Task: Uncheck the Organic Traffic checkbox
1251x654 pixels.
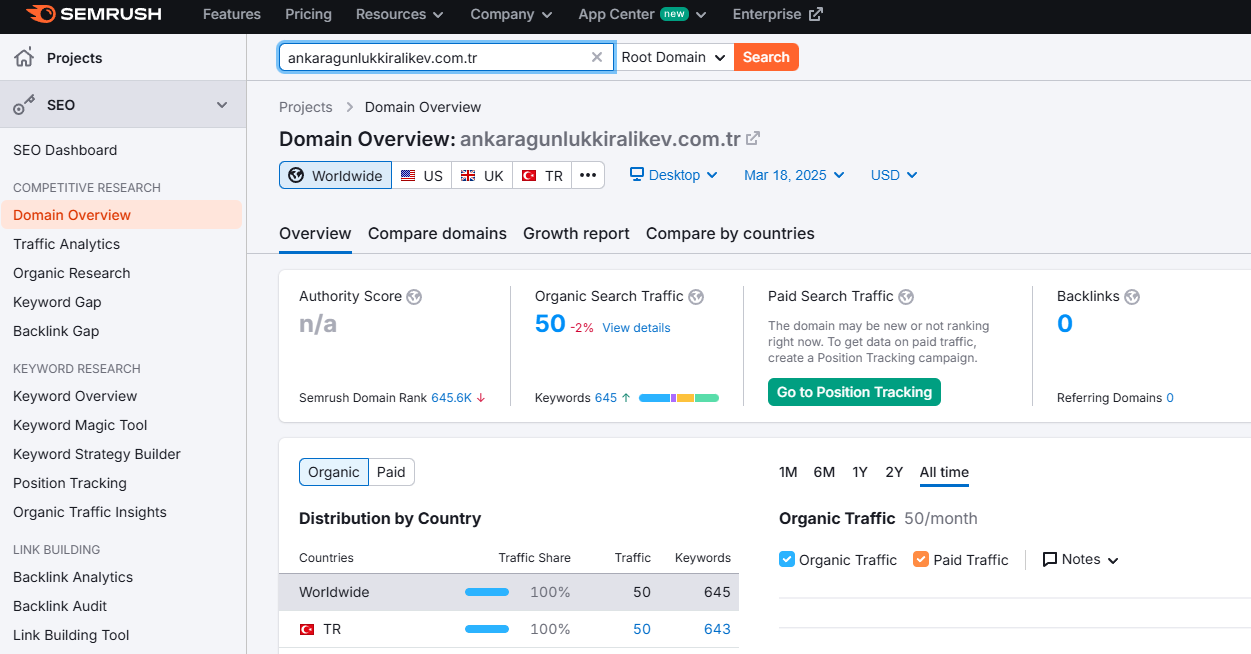Action: 786,559
